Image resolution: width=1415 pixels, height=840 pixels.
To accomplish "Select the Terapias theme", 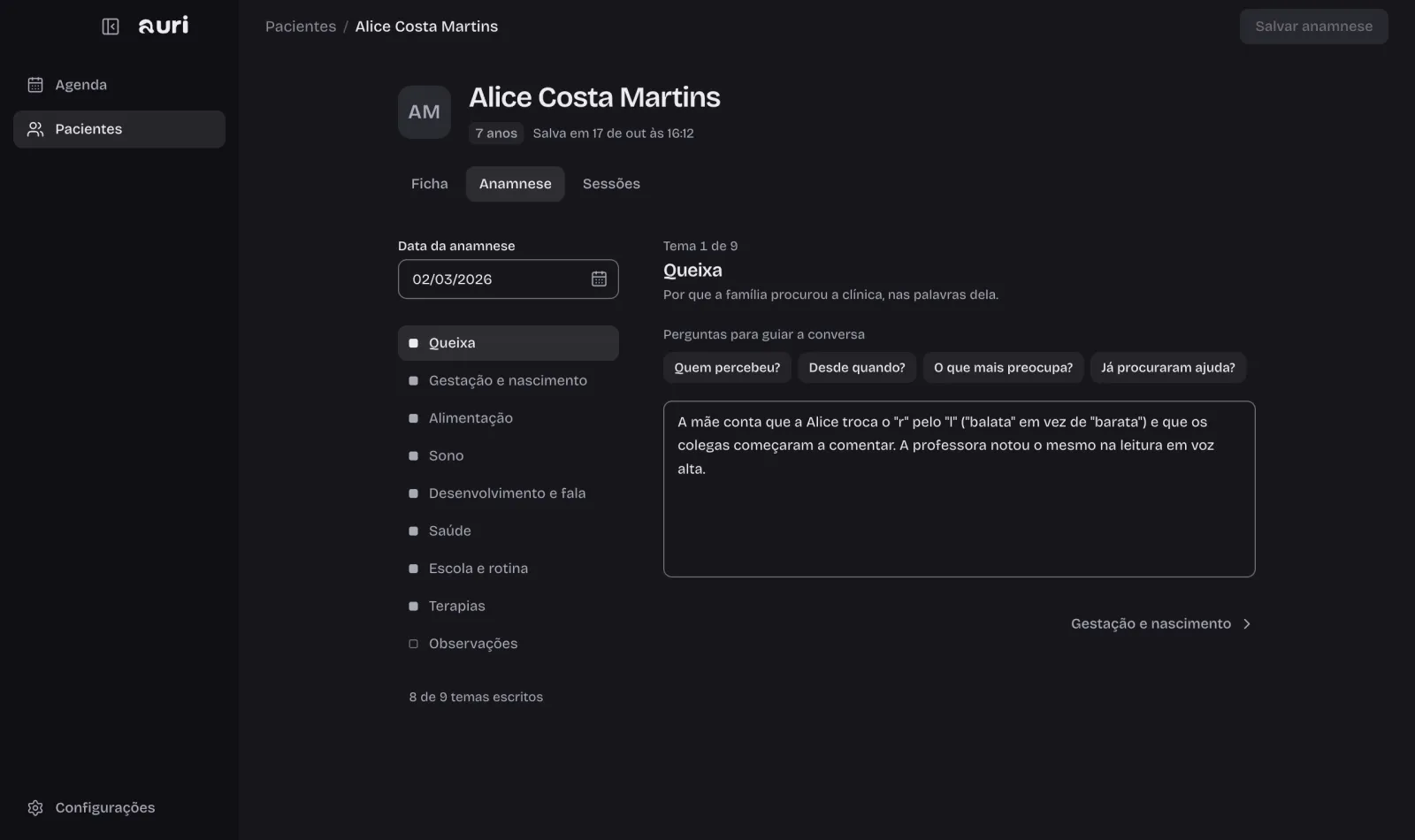I will click(x=509, y=606).
